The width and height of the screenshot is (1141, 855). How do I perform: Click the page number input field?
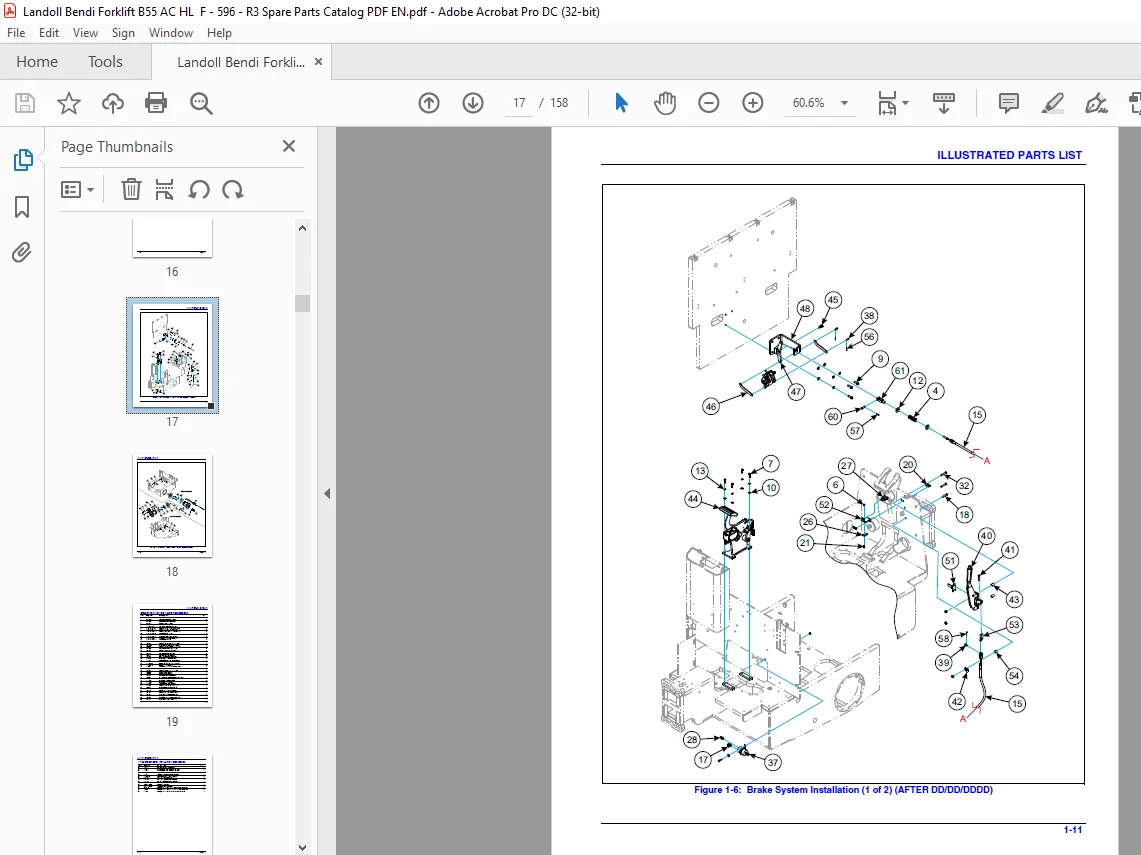pyautogui.click(x=519, y=103)
